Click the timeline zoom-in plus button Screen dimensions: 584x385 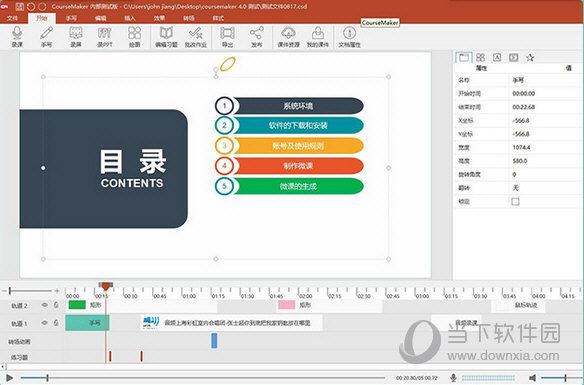click(57, 290)
